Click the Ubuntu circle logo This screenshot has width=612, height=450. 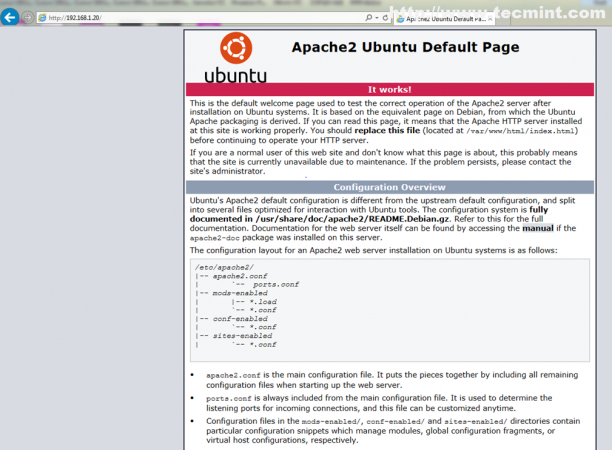point(235,49)
